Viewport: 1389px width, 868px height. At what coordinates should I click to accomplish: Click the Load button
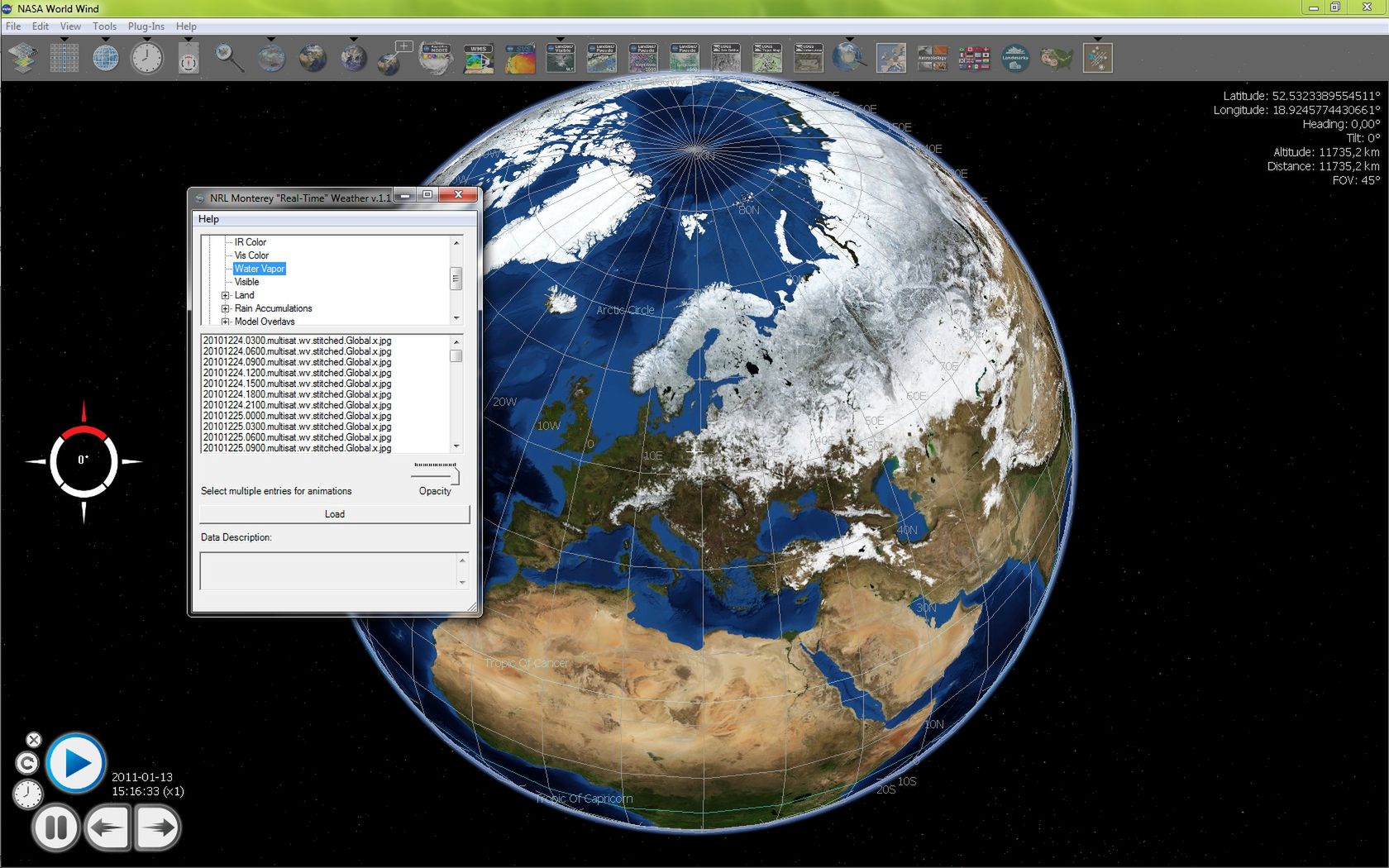pos(334,514)
